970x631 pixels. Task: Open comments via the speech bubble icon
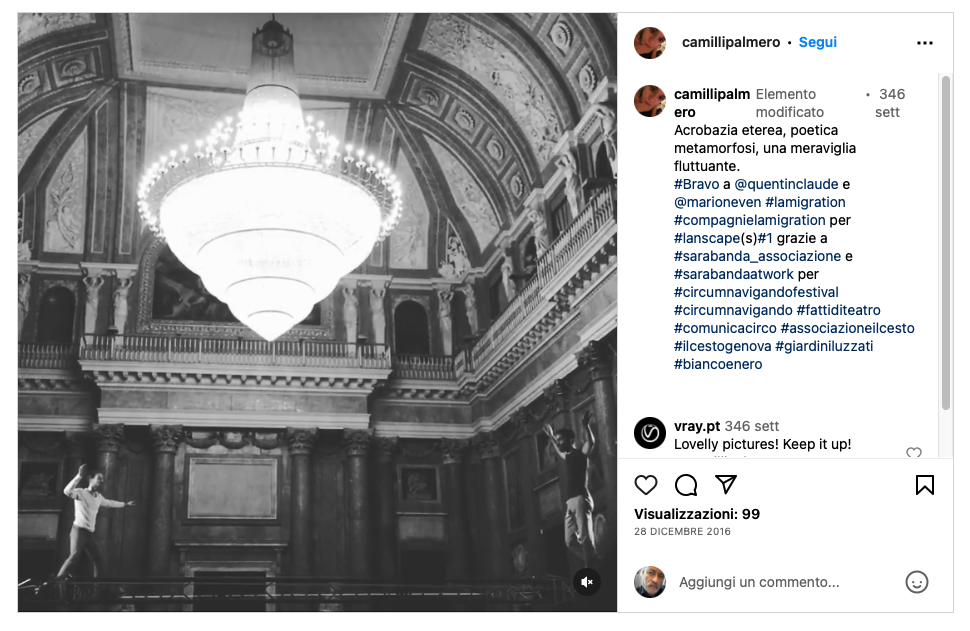click(686, 485)
